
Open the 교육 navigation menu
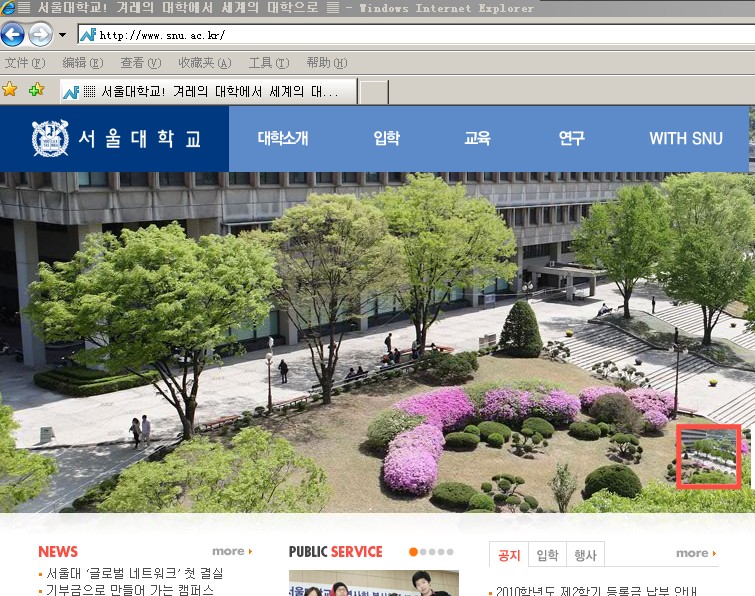click(477, 138)
